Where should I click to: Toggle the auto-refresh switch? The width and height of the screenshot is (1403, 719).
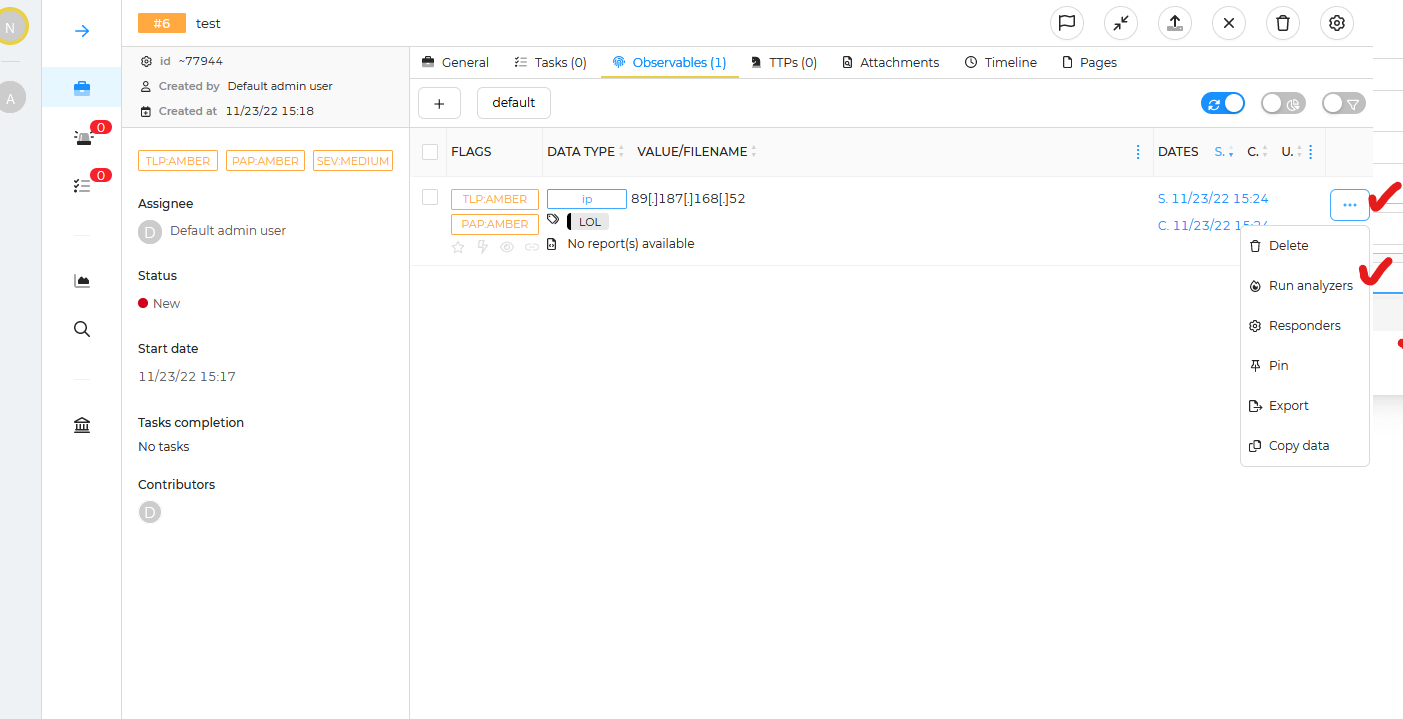coord(1223,103)
